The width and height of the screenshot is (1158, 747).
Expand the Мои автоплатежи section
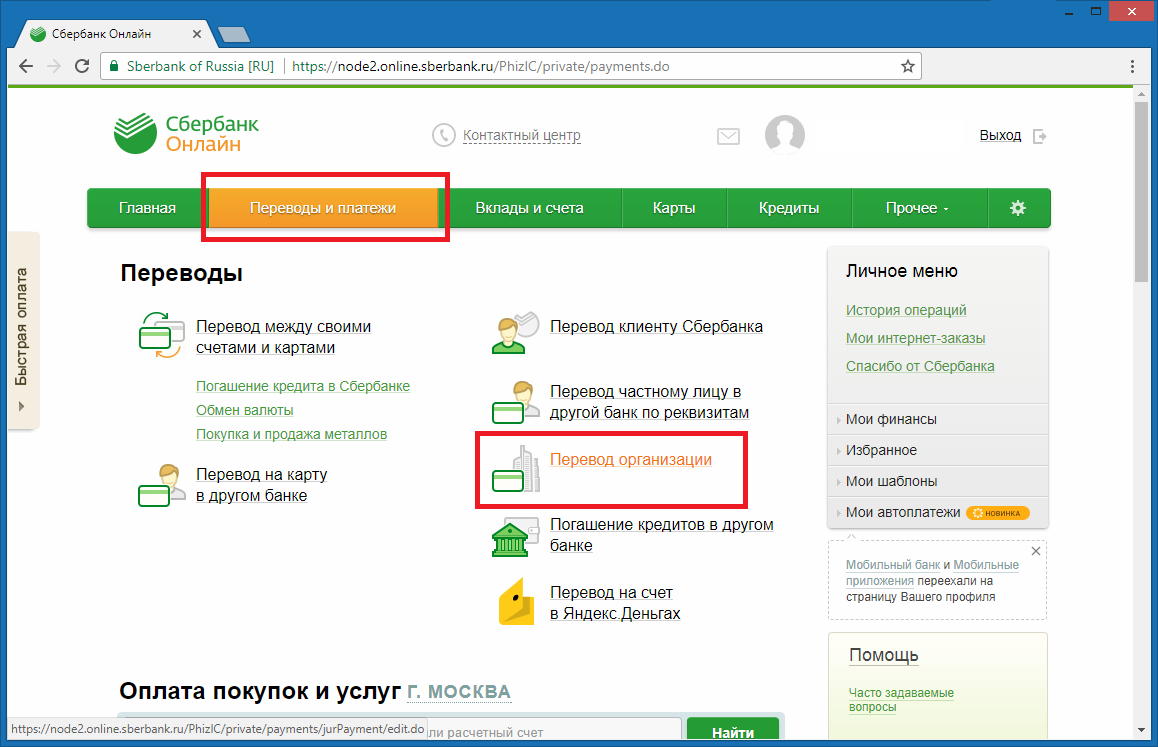pyautogui.click(x=938, y=512)
